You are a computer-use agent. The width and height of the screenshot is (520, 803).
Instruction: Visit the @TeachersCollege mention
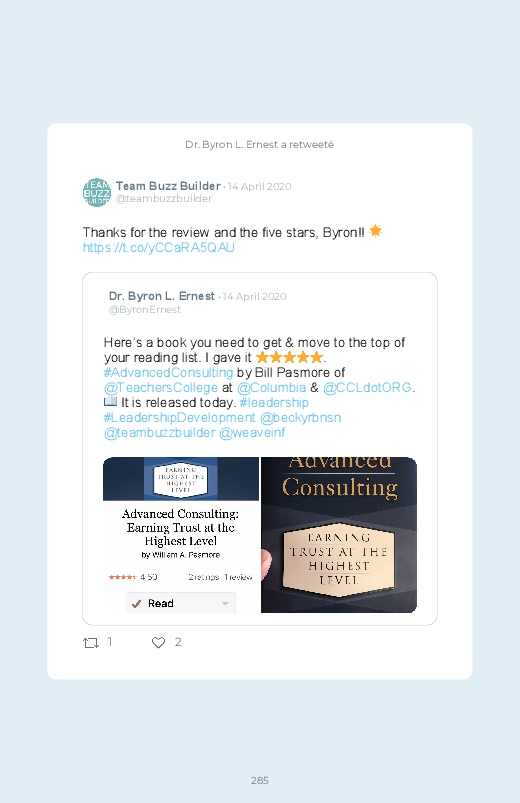tap(161, 388)
